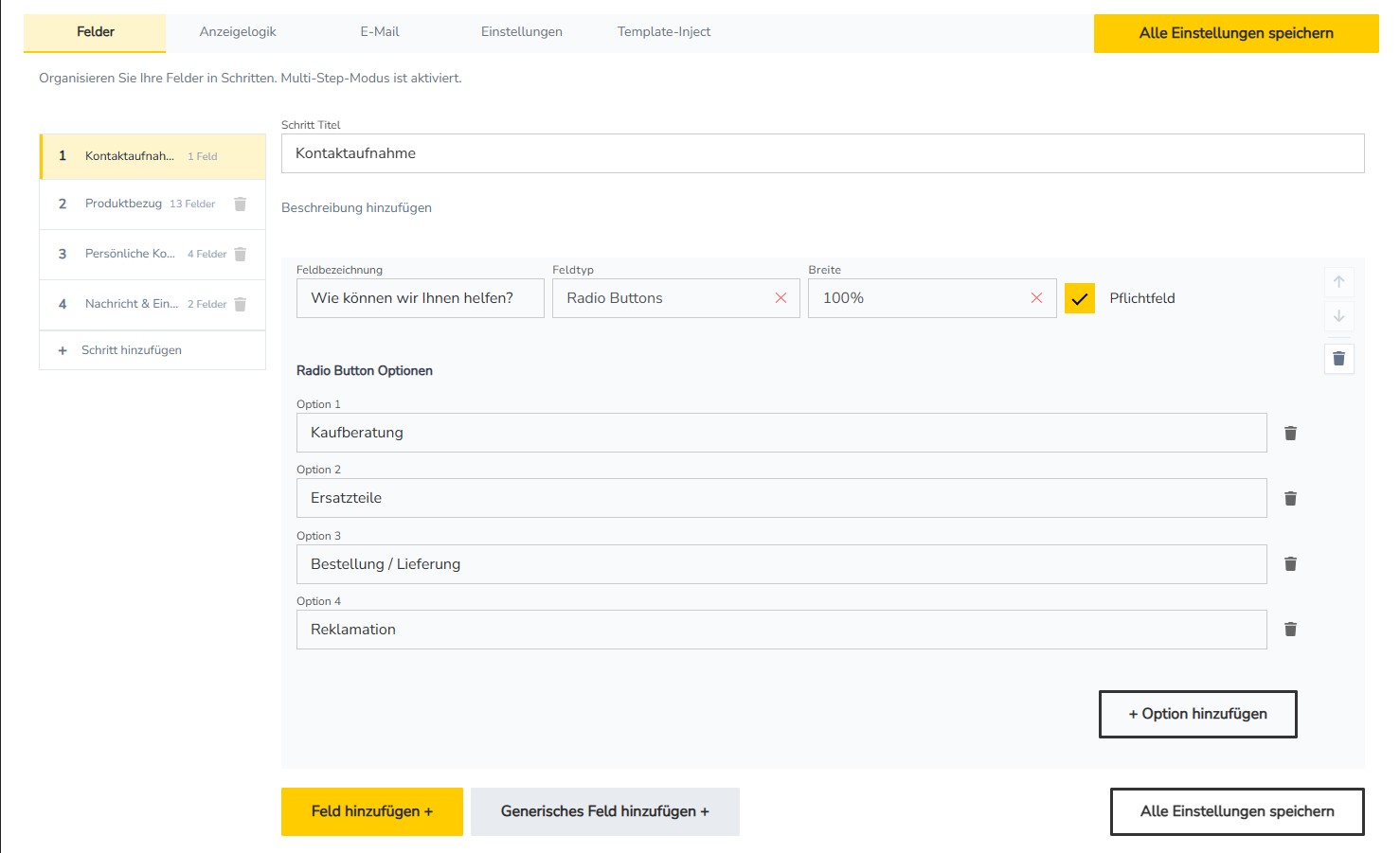Remove Option 4 Reklamation with trash icon
This screenshot has width=1400, height=853.
1290,629
